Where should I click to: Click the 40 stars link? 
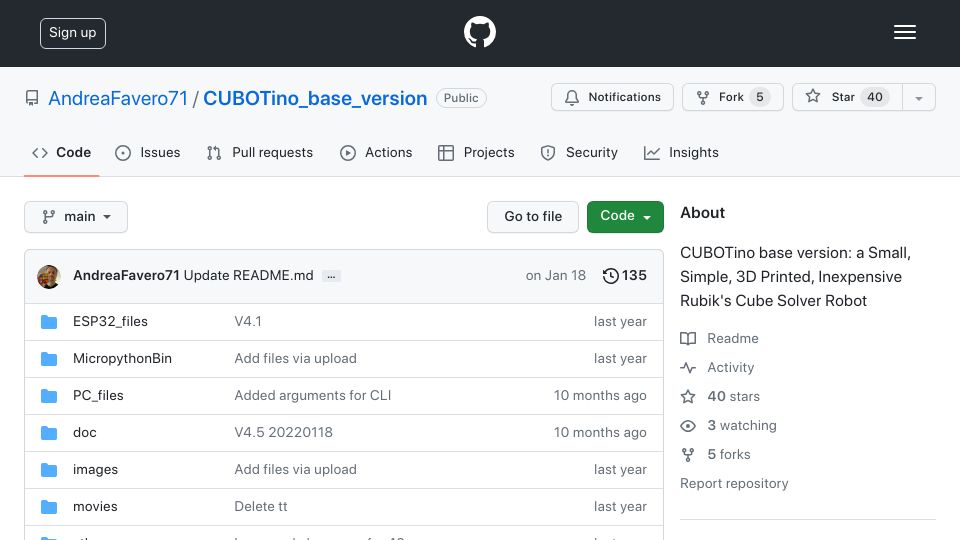tap(733, 397)
